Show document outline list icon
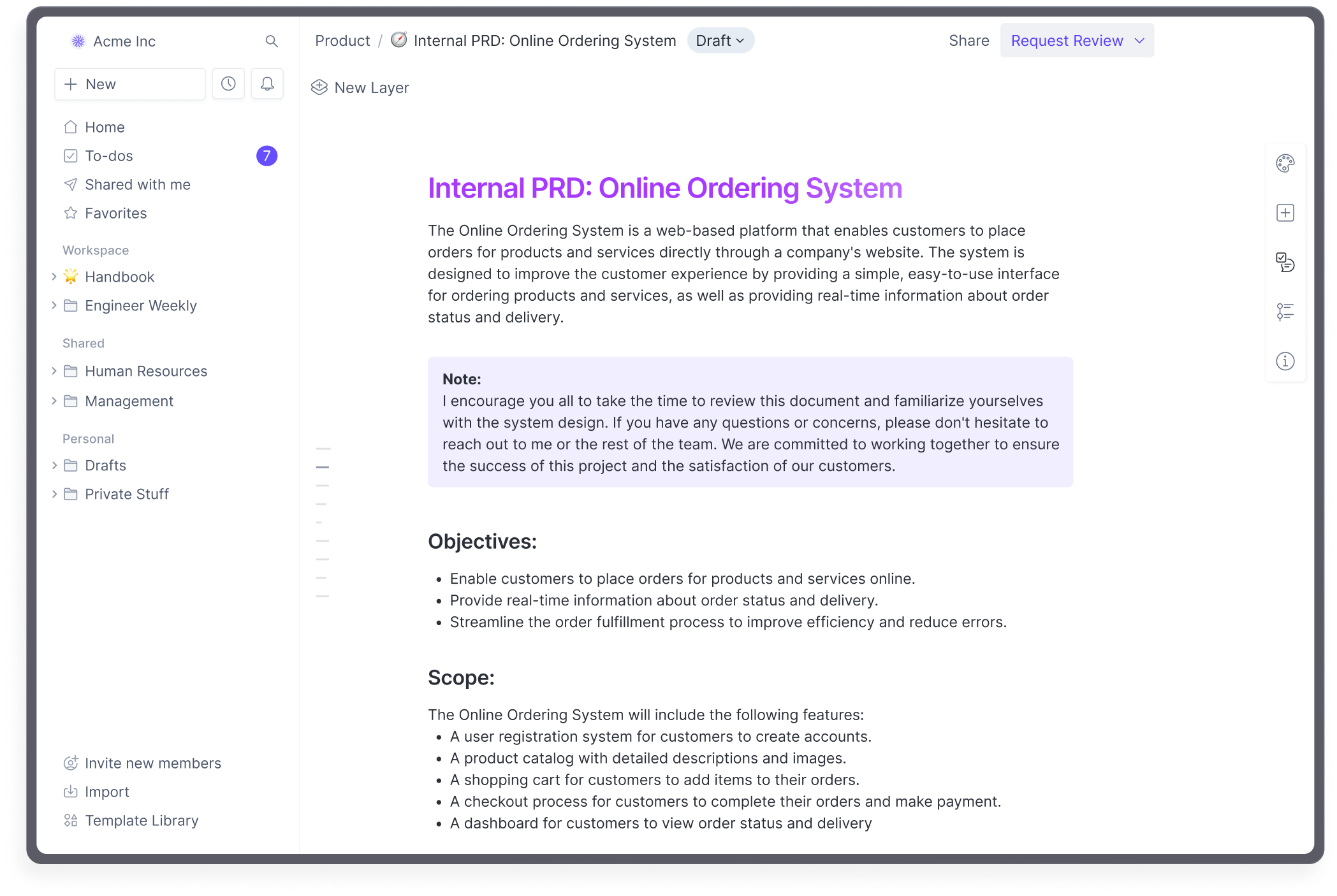Image resolution: width=1337 pixels, height=896 pixels. [x=1285, y=312]
